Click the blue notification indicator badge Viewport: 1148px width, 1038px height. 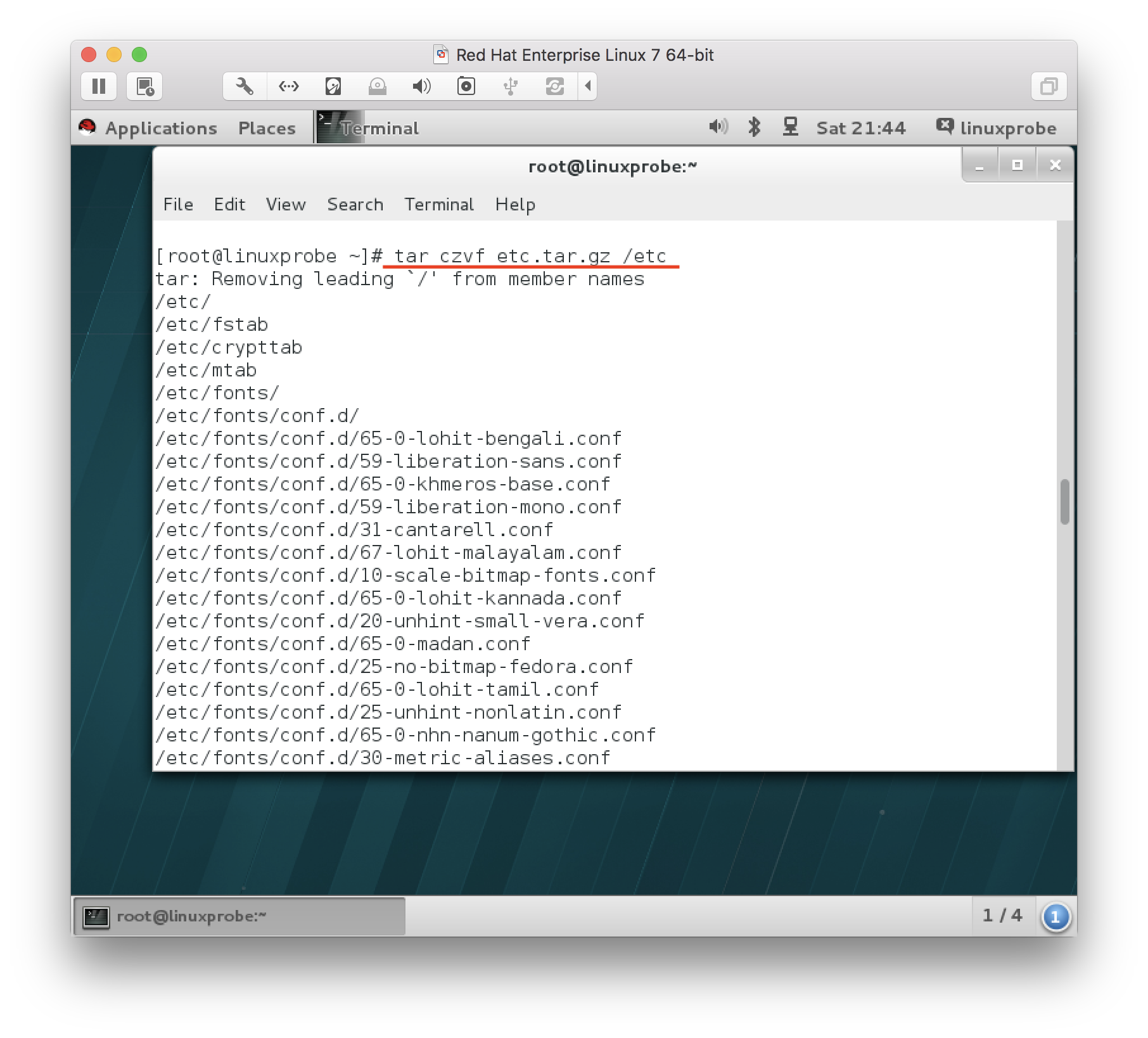(1056, 917)
